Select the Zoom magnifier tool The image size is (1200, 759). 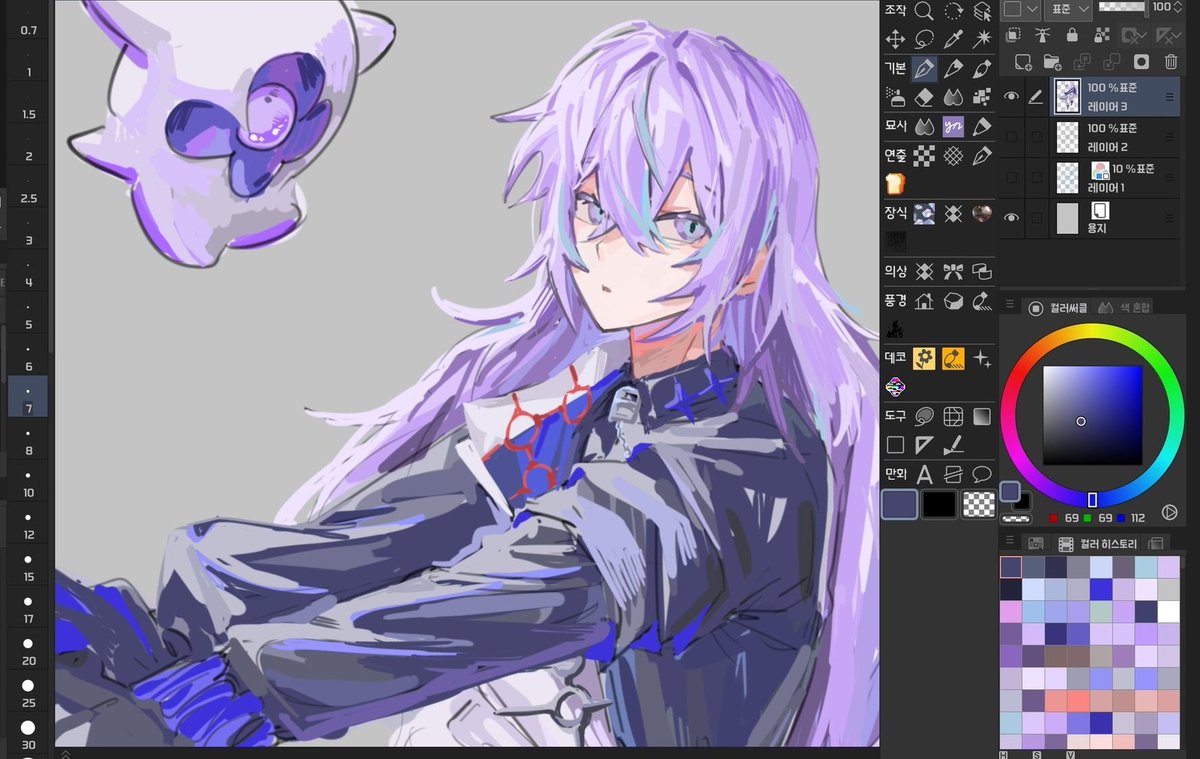click(924, 11)
